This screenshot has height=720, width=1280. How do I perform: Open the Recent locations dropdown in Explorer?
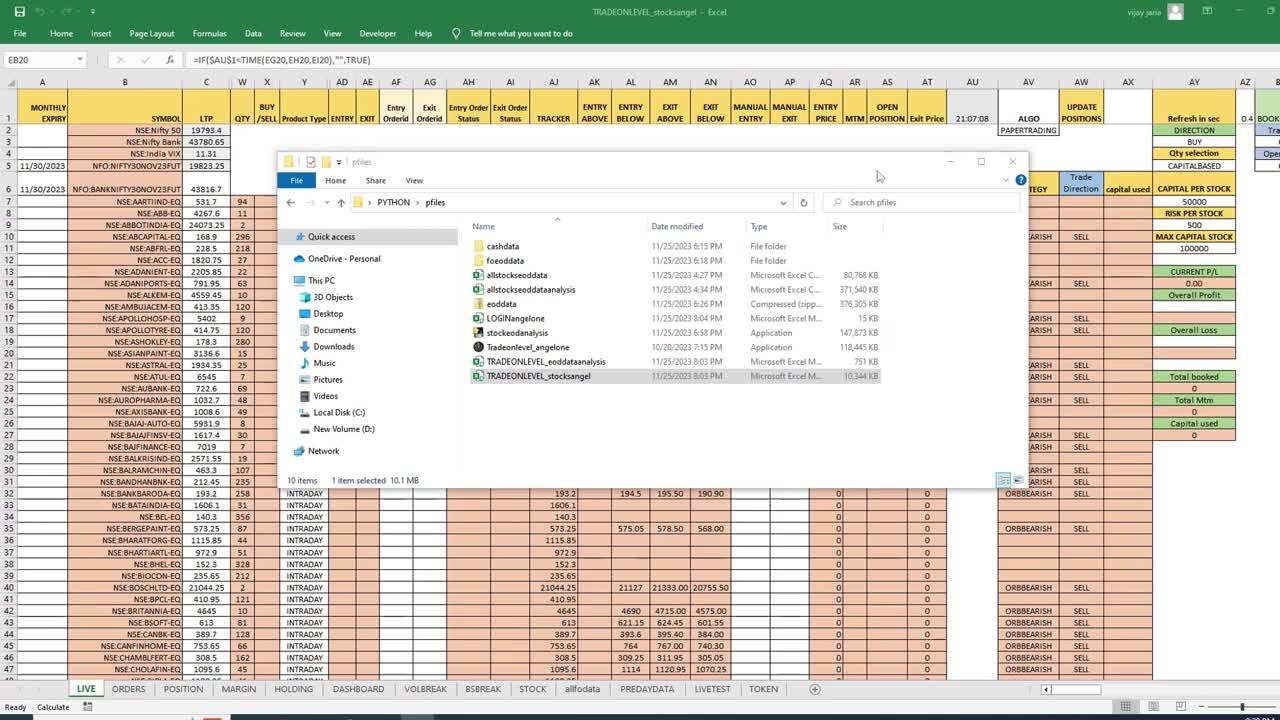coord(327,203)
